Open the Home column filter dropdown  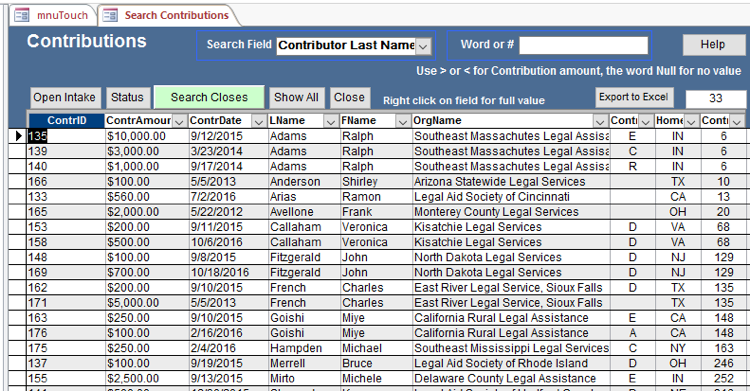(x=691, y=122)
